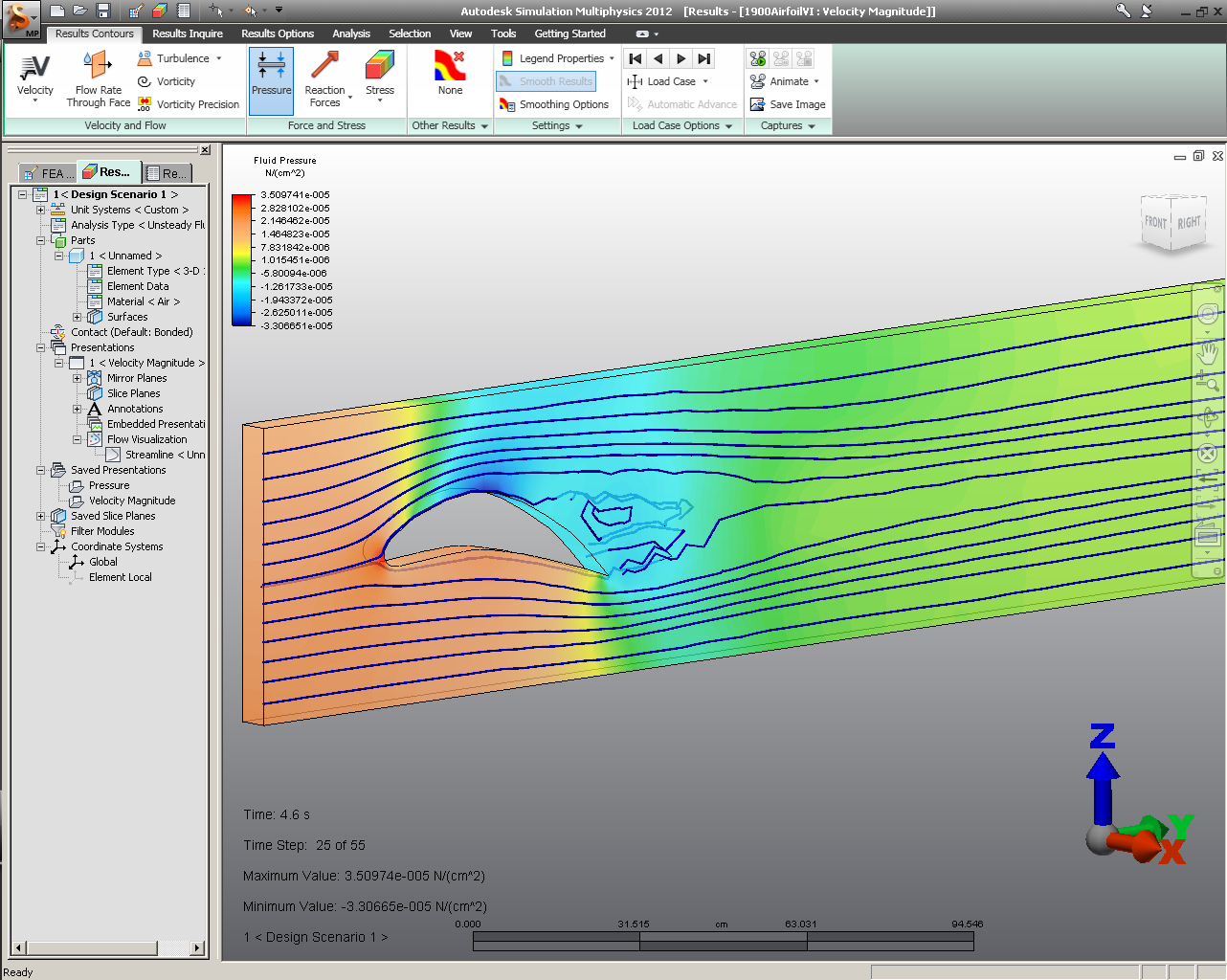Open Vorticity Precision results
The width and height of the screenshot is (1227, 980).
tap(189, 104)
